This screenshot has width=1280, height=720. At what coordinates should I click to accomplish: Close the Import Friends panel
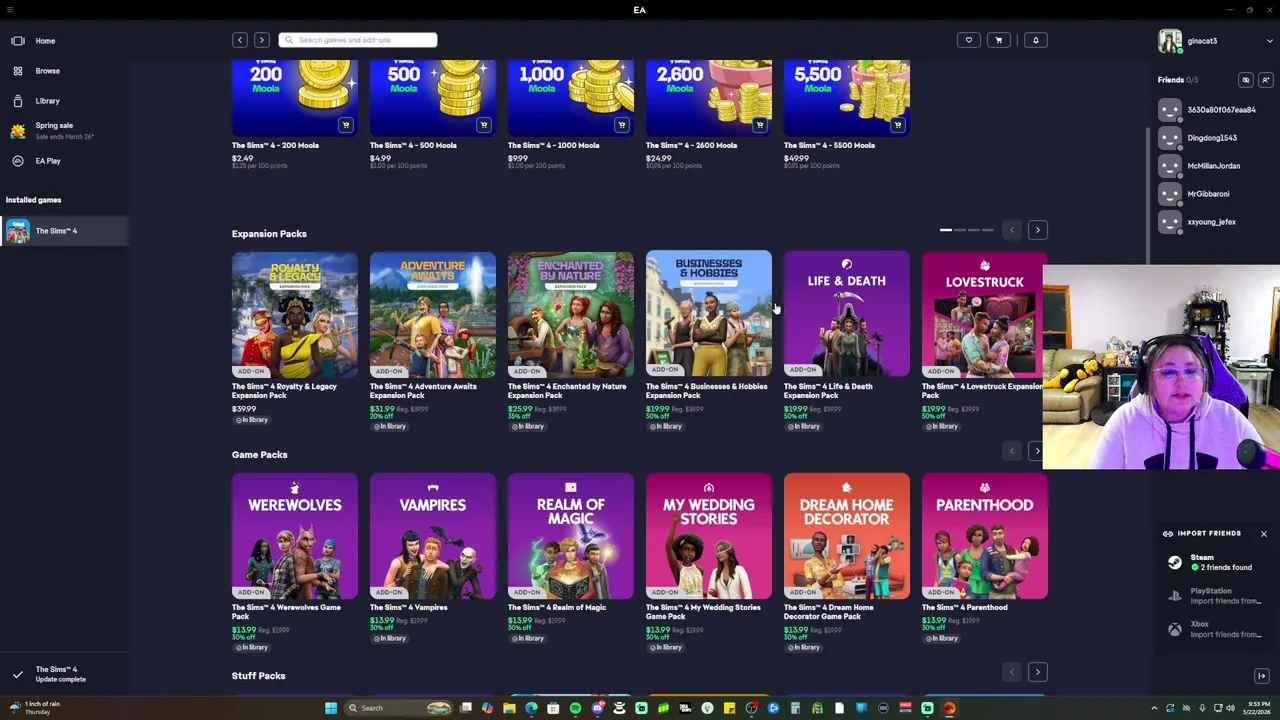[1264, 534]
